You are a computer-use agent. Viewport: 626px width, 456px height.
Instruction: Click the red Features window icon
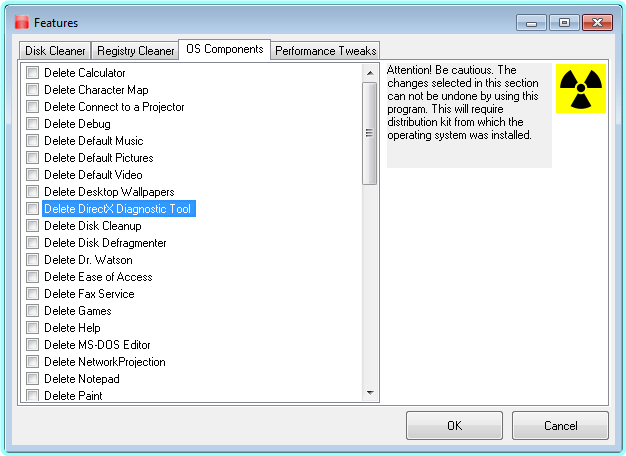[22, 22]
